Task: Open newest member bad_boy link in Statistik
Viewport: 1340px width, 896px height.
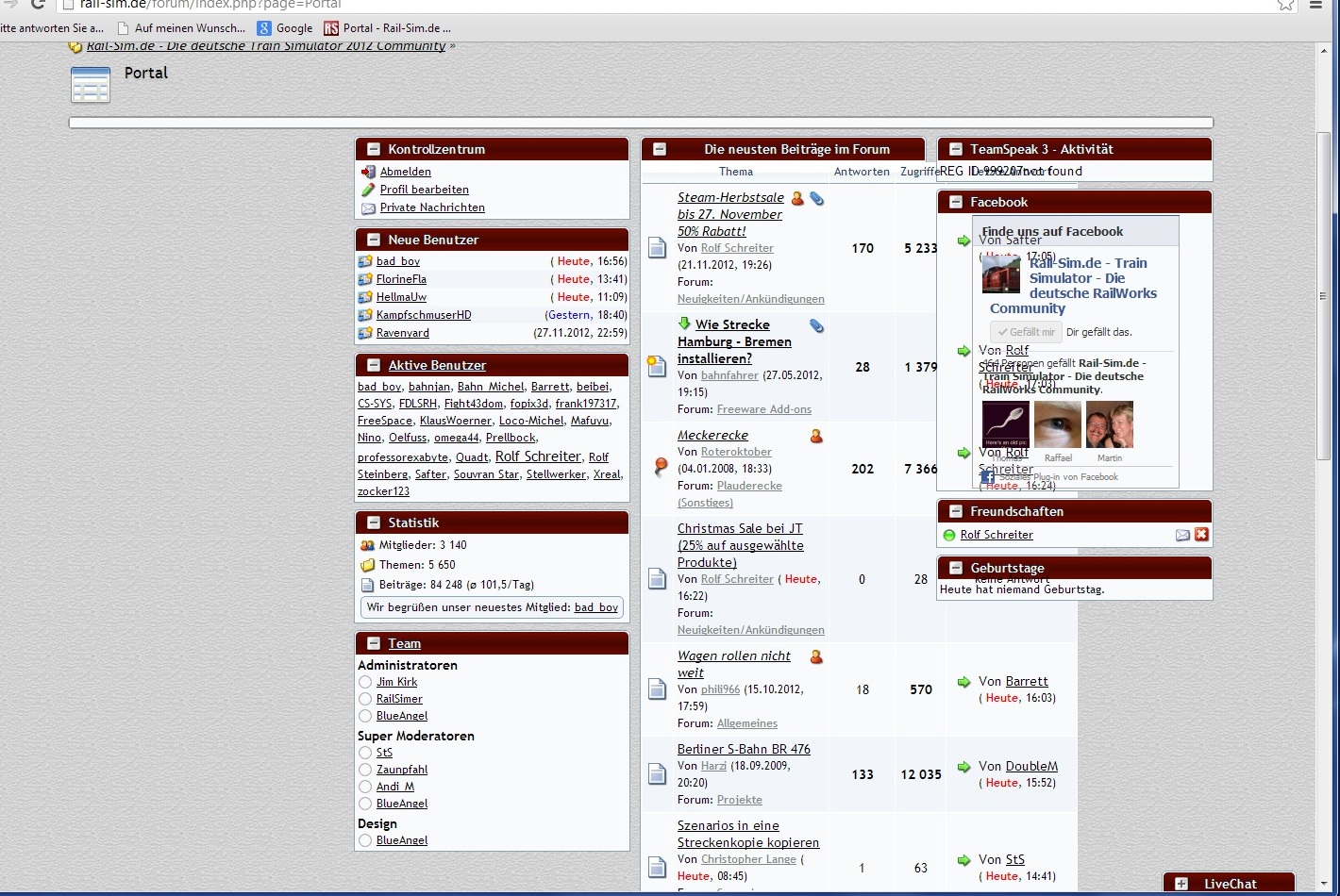Action: click(596, 607)
